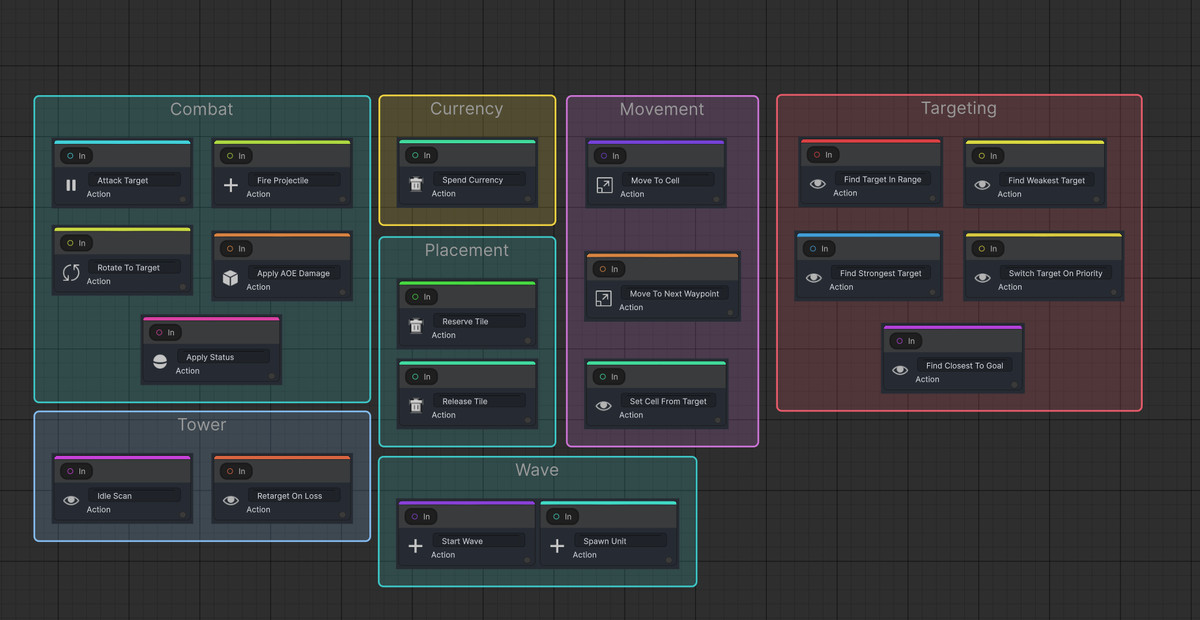
Task: Click the eye icon on Find Strongest Target
Action: click(813, 278)
